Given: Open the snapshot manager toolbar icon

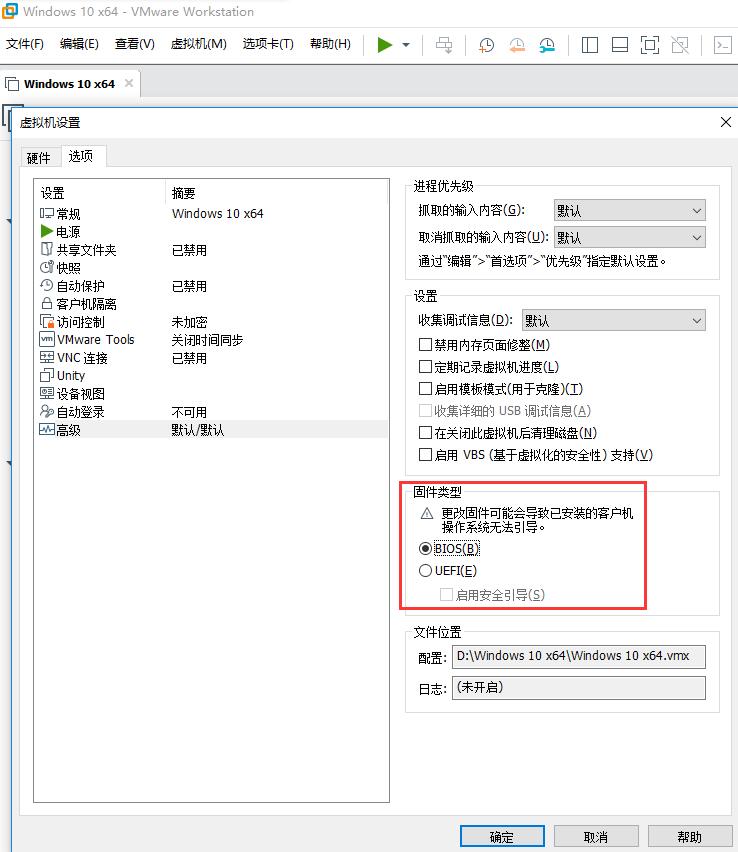Looking at the screenshot, I should [x=547, y=45].
